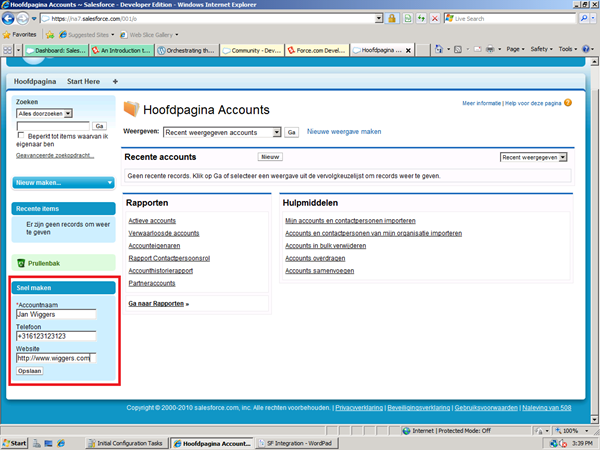The height and width of the screenshot is (450, 600).
Task: Open Windows Start button
Action: pos(15,443)
